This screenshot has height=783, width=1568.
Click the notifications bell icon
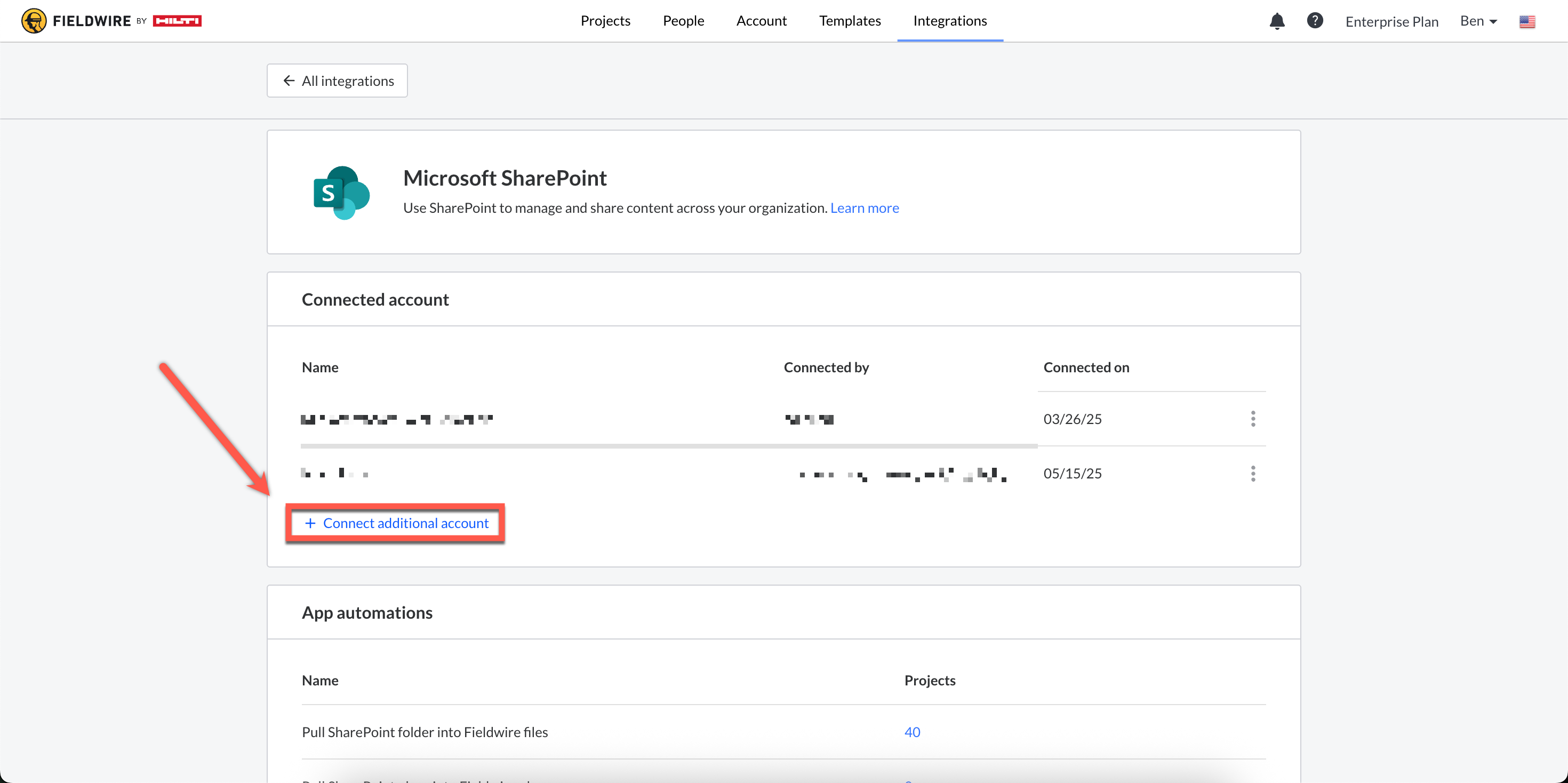pyautogui.click(x=1276, y=21)
